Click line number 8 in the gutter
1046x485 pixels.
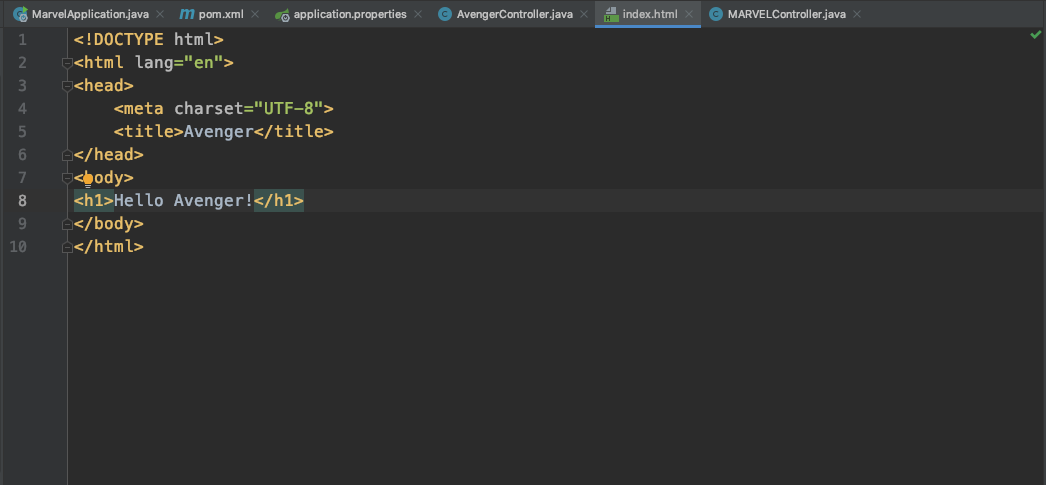(x=23, y=201)
